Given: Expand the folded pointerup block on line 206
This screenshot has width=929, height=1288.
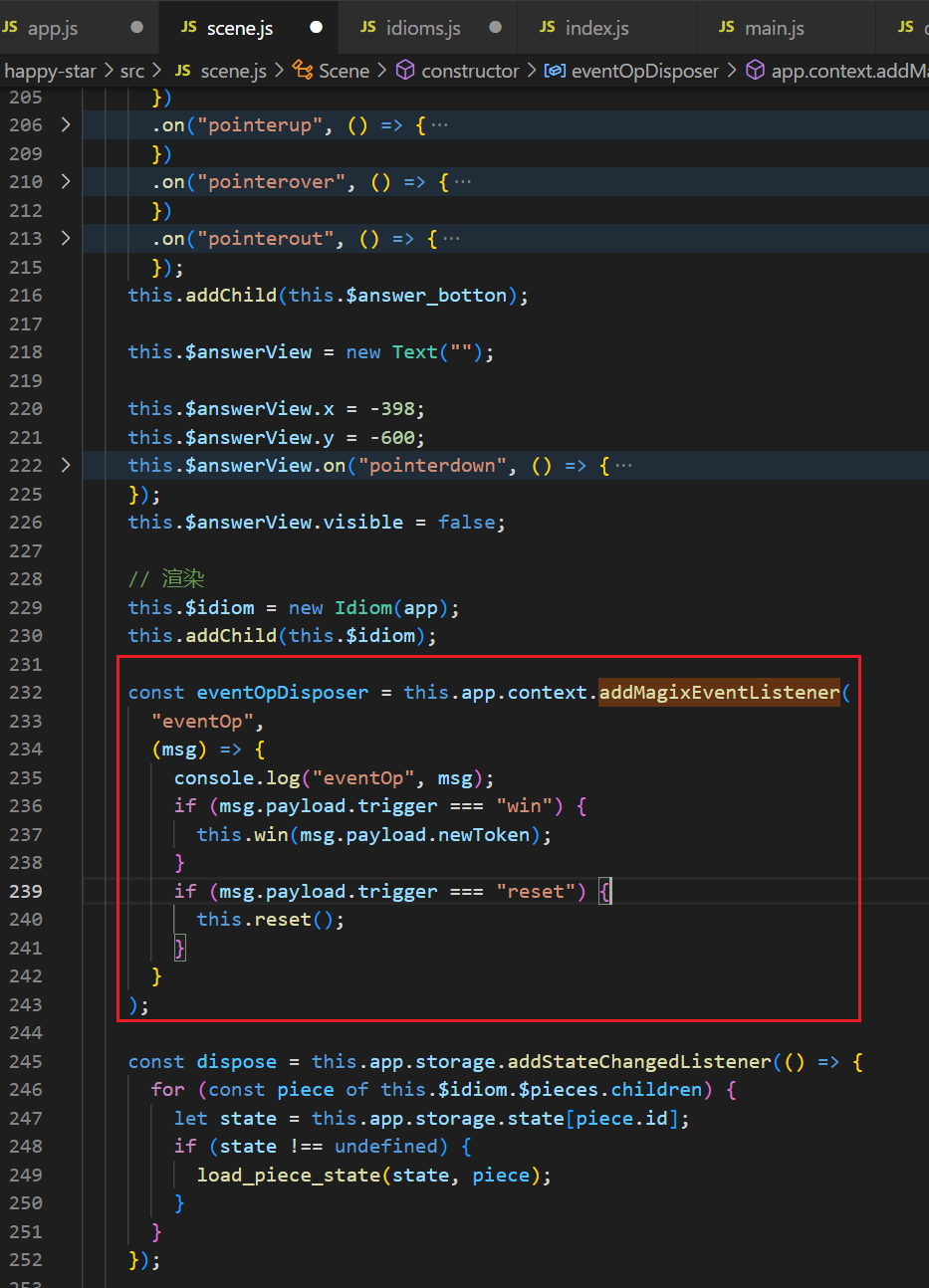Looking at the screenshot, I should coord(66,124).
